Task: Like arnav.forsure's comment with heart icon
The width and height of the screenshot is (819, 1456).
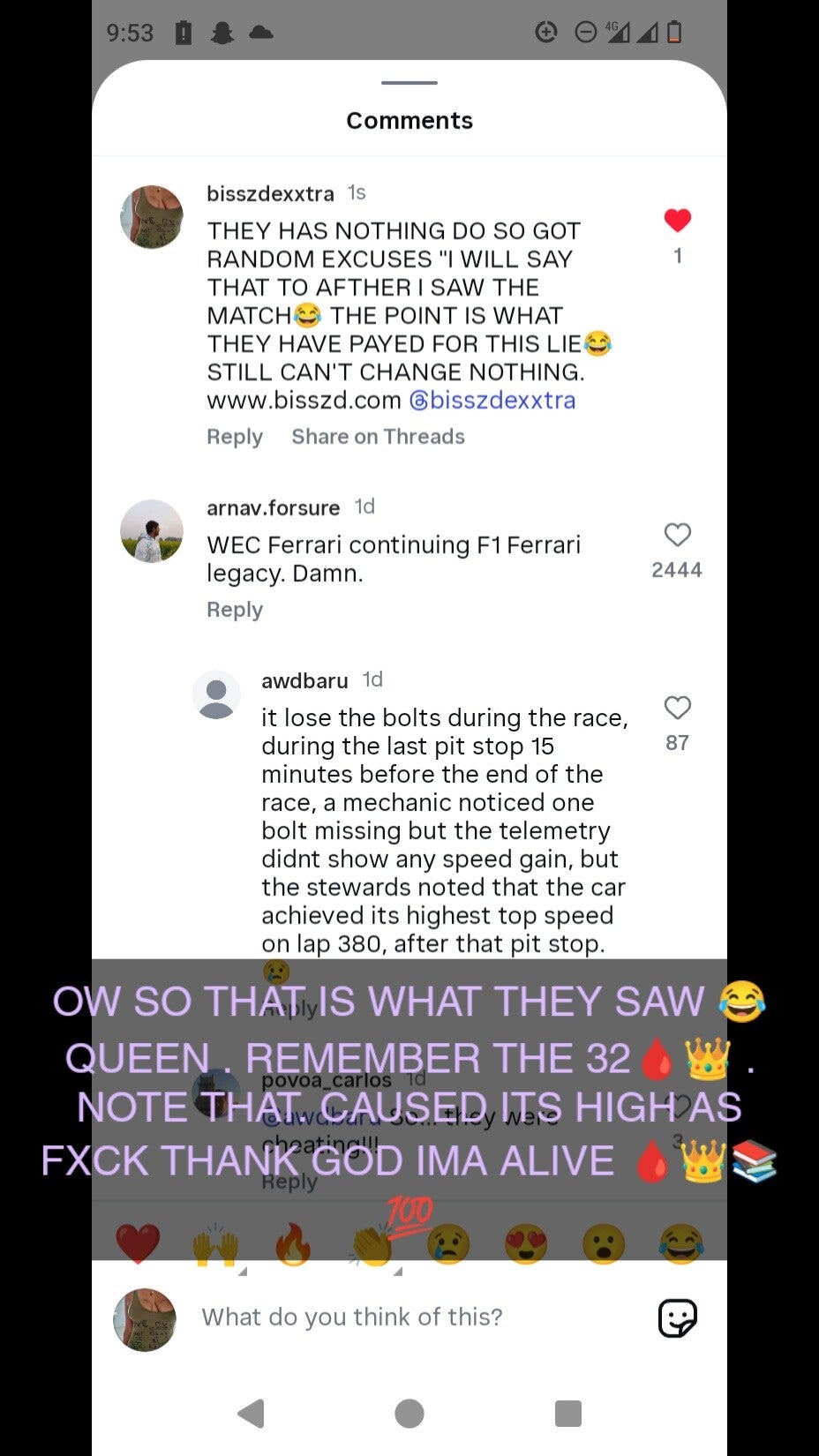Action: [677, 535]
